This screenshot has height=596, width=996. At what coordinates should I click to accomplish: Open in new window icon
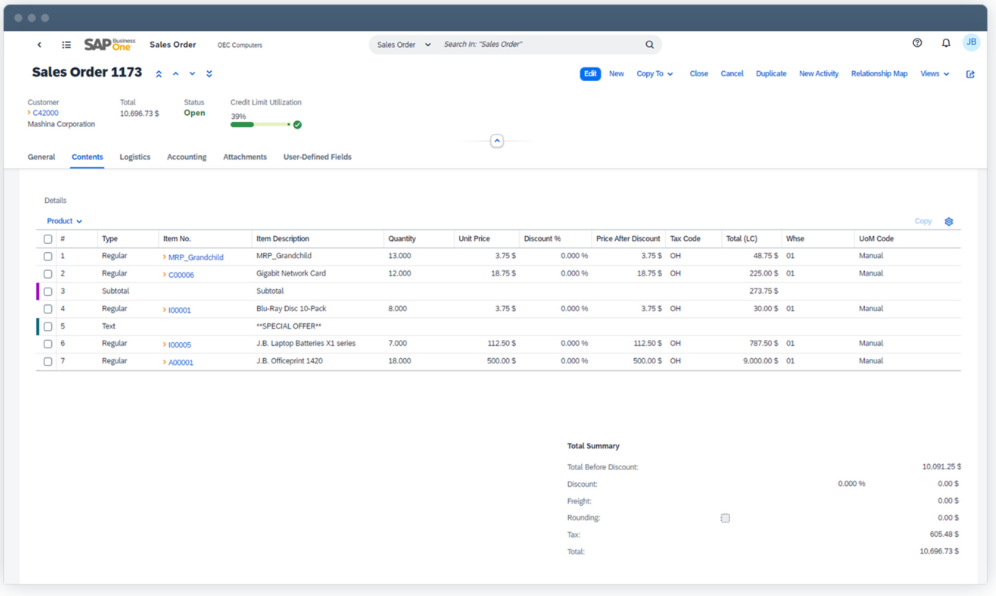(970, 74)
